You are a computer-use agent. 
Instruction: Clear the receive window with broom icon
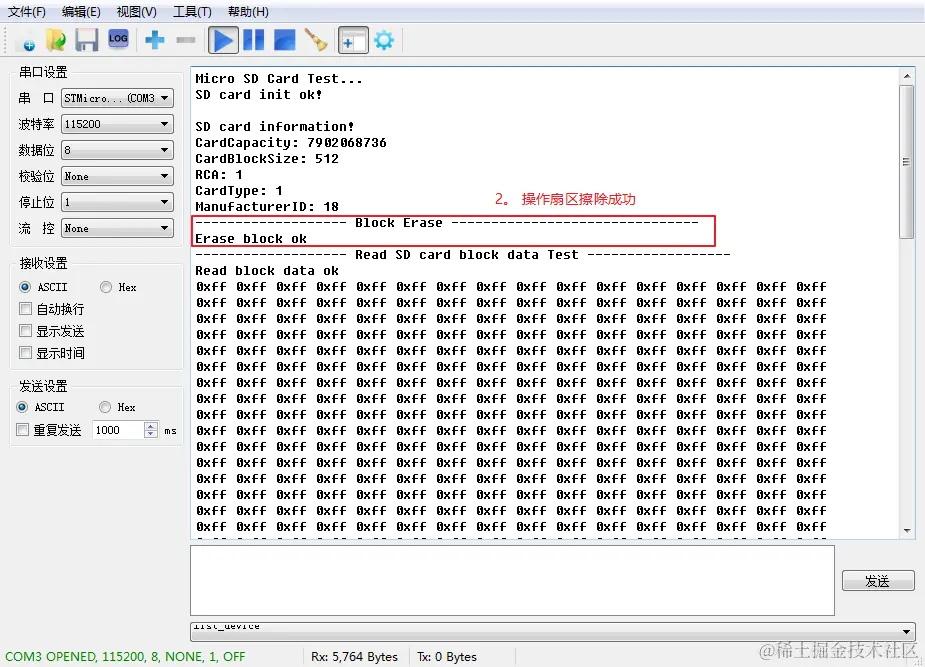[316, 40]
